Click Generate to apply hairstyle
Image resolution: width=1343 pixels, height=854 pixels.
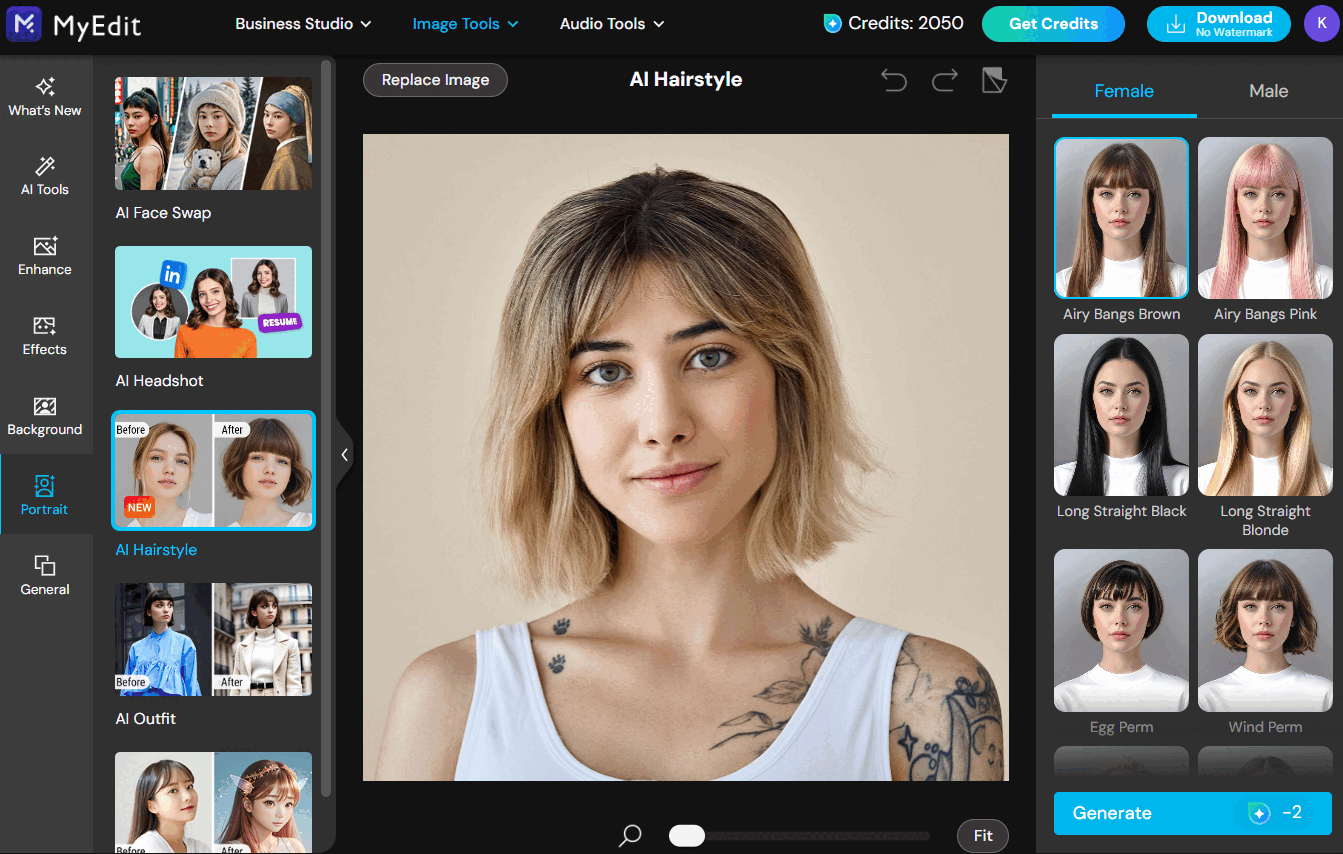[1192, 813]
